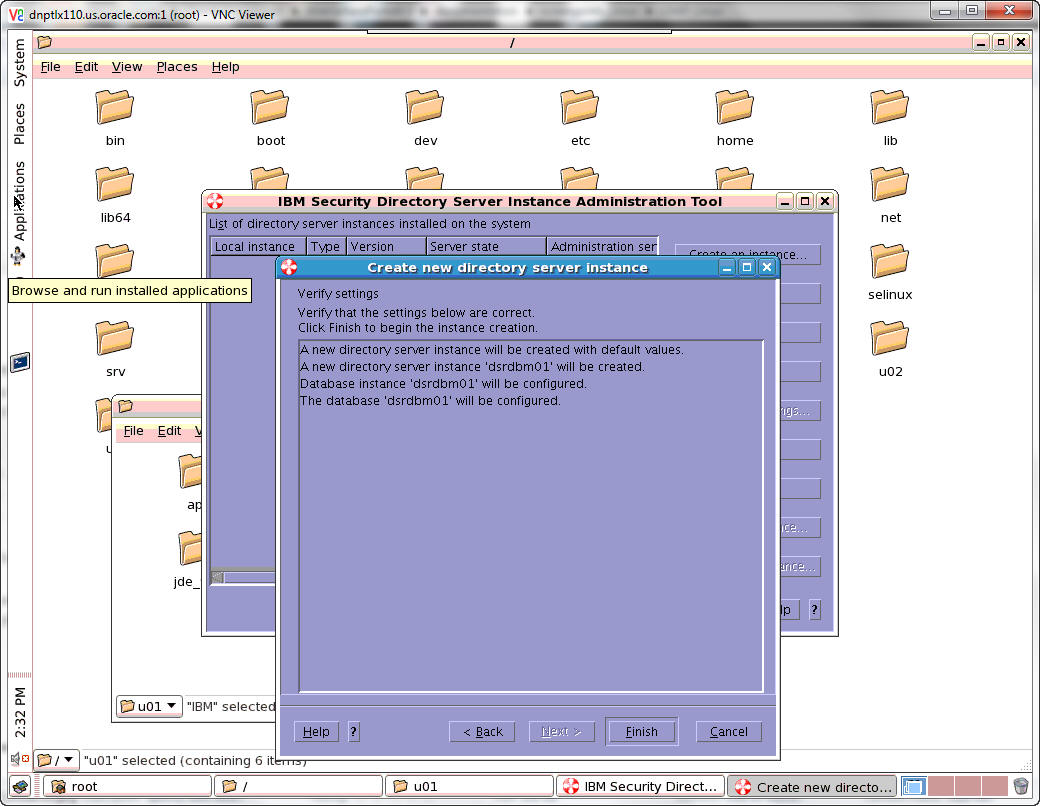The image size is (1040, 806).
Task: Open the Places menu in file browser
Action: [176, 67]
